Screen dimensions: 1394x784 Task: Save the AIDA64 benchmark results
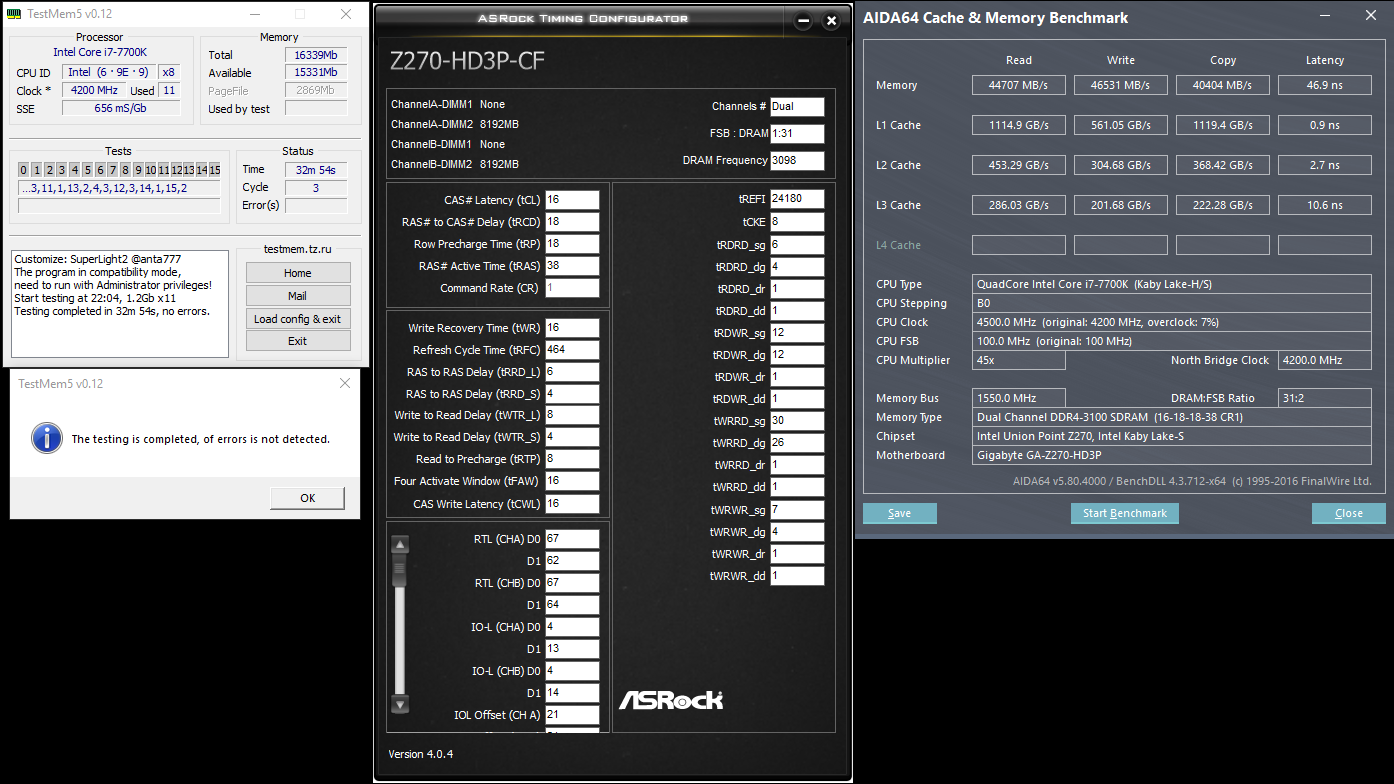[x=900, y=513]
